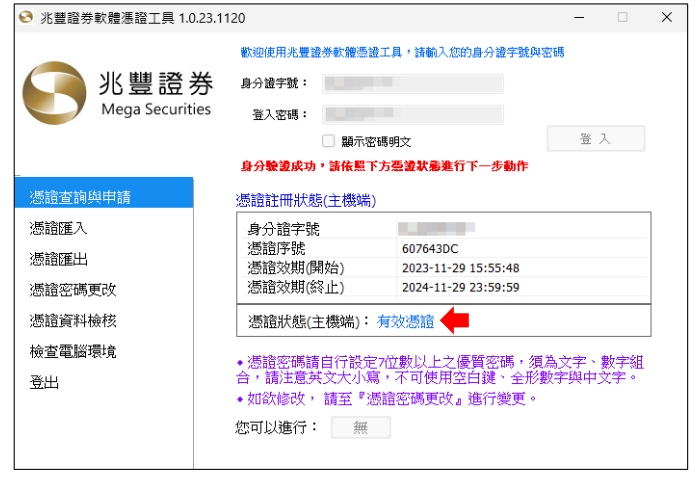Image resolution: width=700 pixels, height=480 pixels.
Task: Click the 有效憑證 status link
Action: coord(406,321)
